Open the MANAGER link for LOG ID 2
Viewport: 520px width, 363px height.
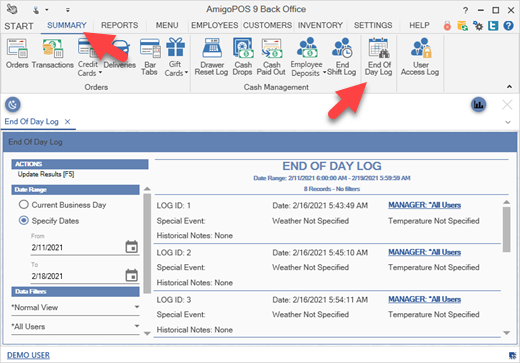point(424,252)
